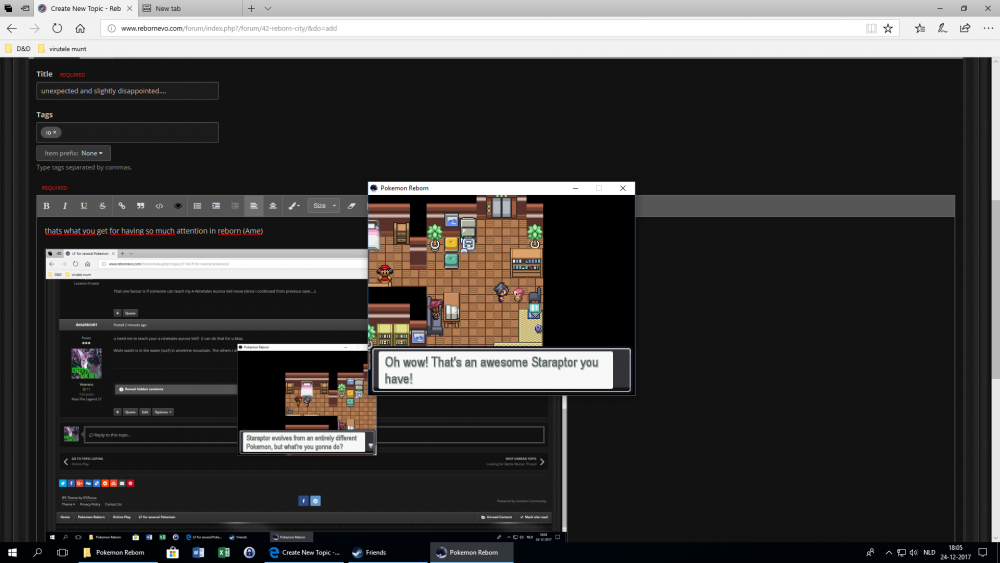Switch to the Pokemon Reborn game taskbar item

tap(472, 553)
